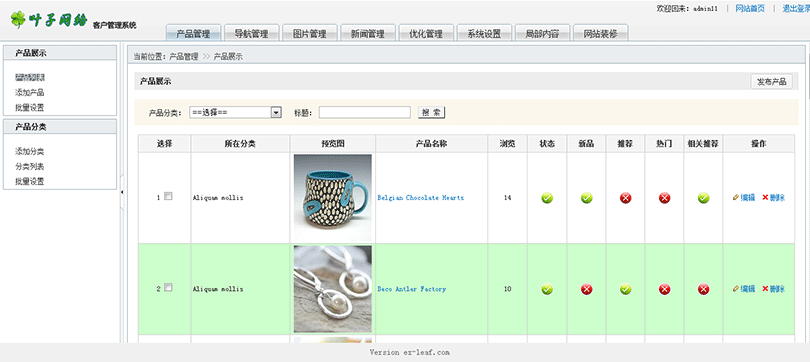Image resolution: width=810 pixels, height=362 pixels.
Task: Switch to the 优化管理 tab
Action: click(x=426, y=33)
